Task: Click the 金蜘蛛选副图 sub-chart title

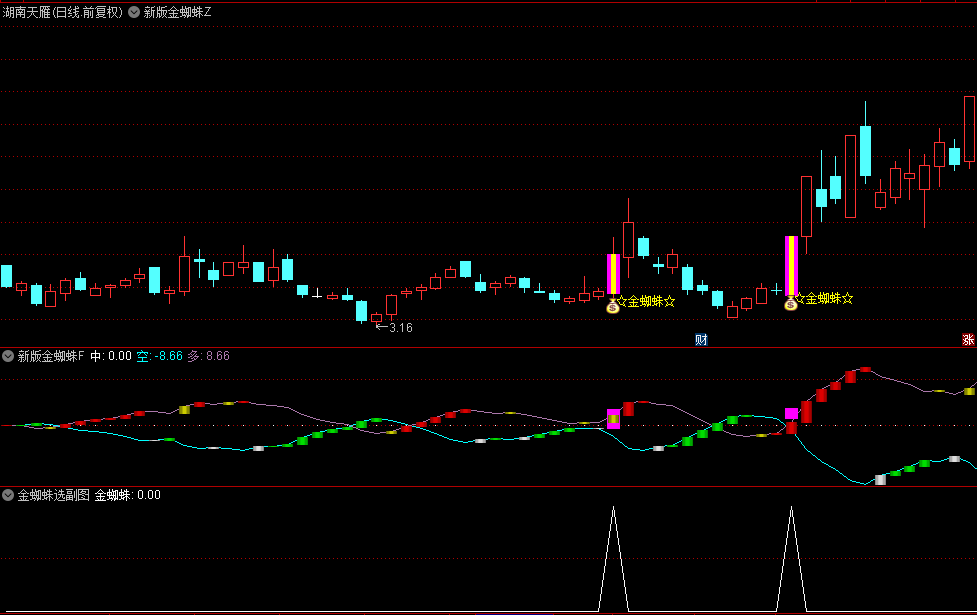Action: (x=54, y=495)
